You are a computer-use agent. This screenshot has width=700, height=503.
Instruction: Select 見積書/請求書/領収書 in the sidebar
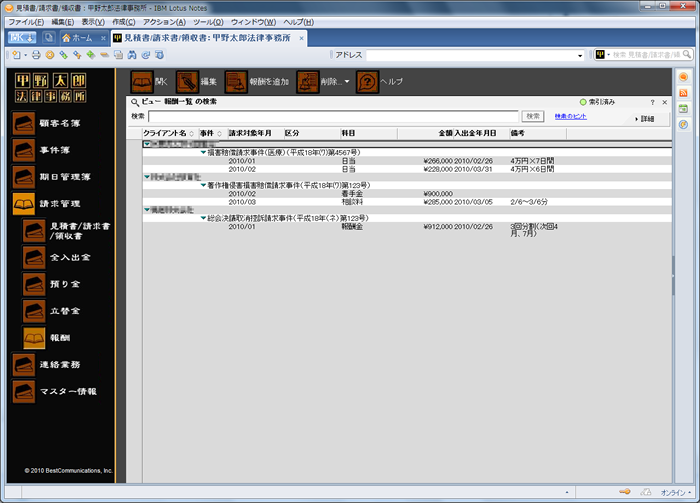[67, 231]
